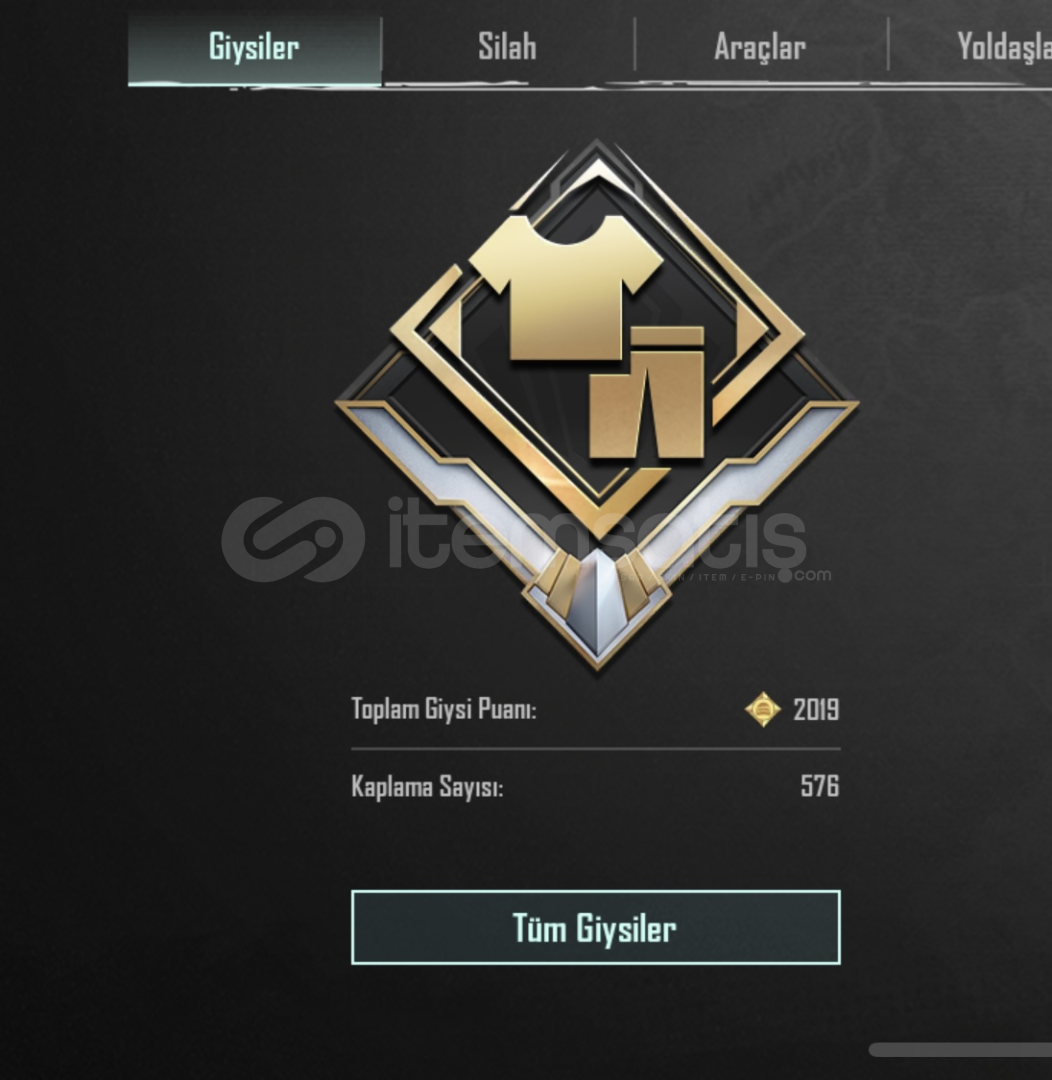Screen dimensions: 1052x1080
Task: Click the left silver wing of the badge
Action: [x=448, y=482]
